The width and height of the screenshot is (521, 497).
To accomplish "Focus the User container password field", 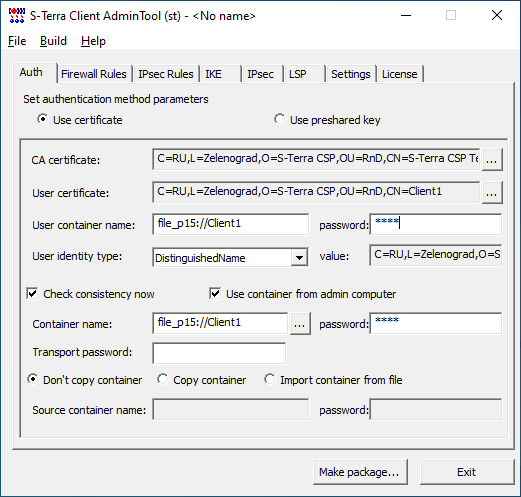I will point(436,224).
